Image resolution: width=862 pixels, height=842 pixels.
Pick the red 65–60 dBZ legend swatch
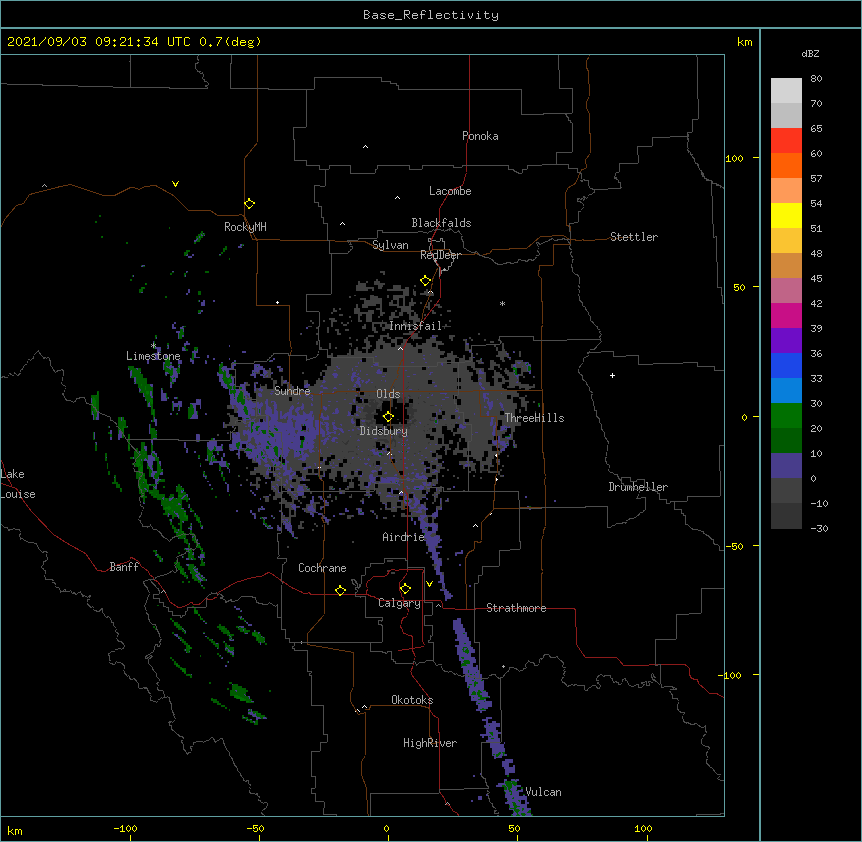(x=786, y=141)
